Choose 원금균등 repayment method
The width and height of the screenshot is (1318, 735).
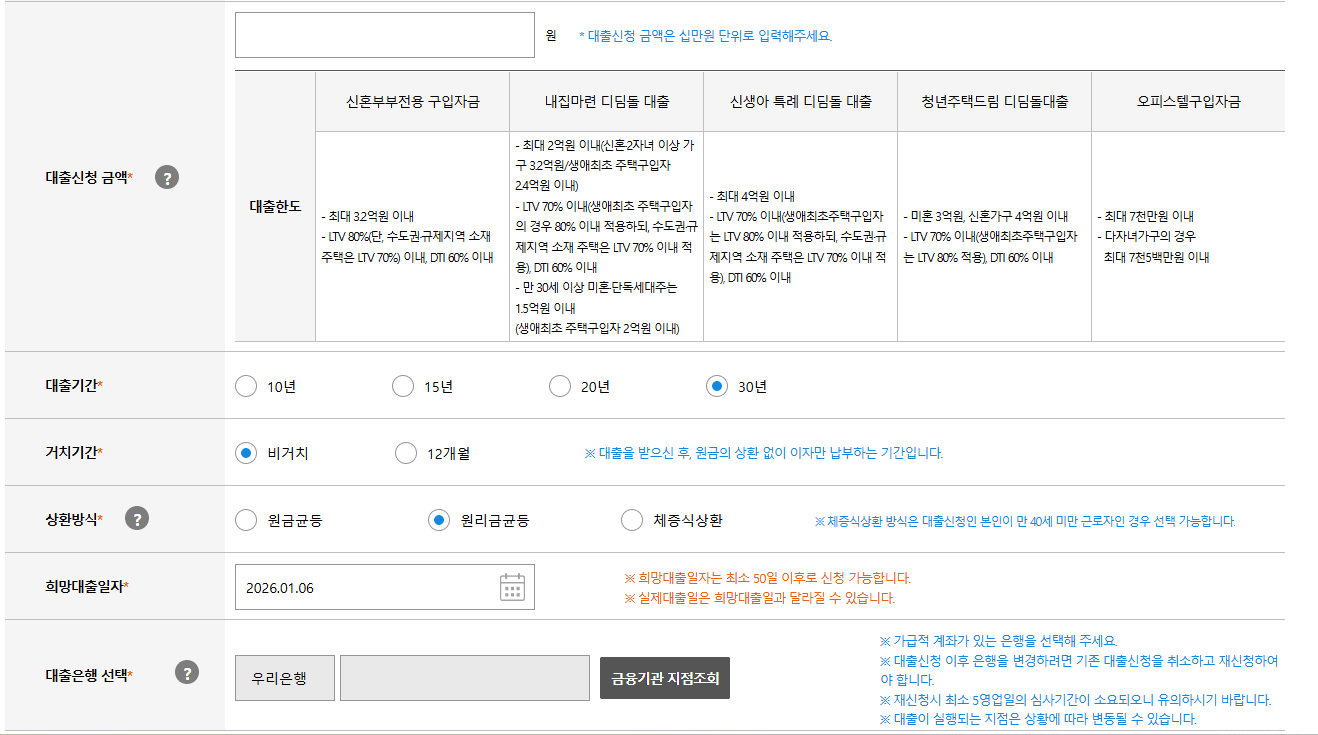246,519
